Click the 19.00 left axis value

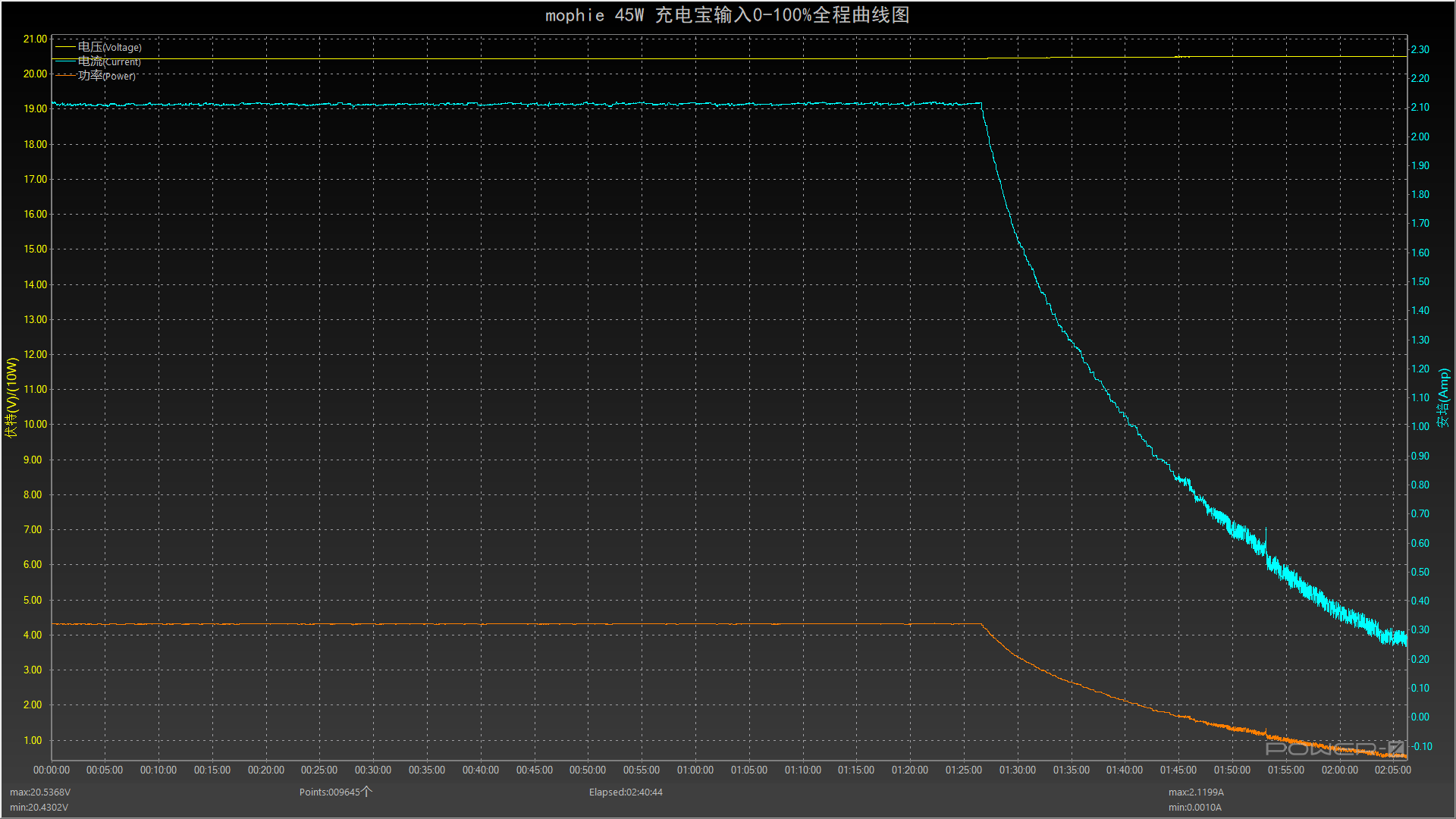[35, 108]
